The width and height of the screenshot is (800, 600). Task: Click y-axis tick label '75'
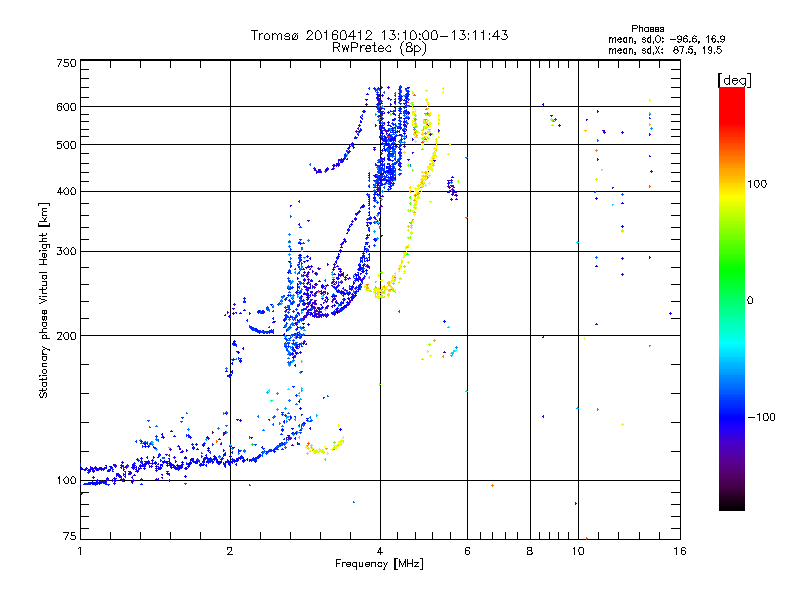tap(70, 536)
